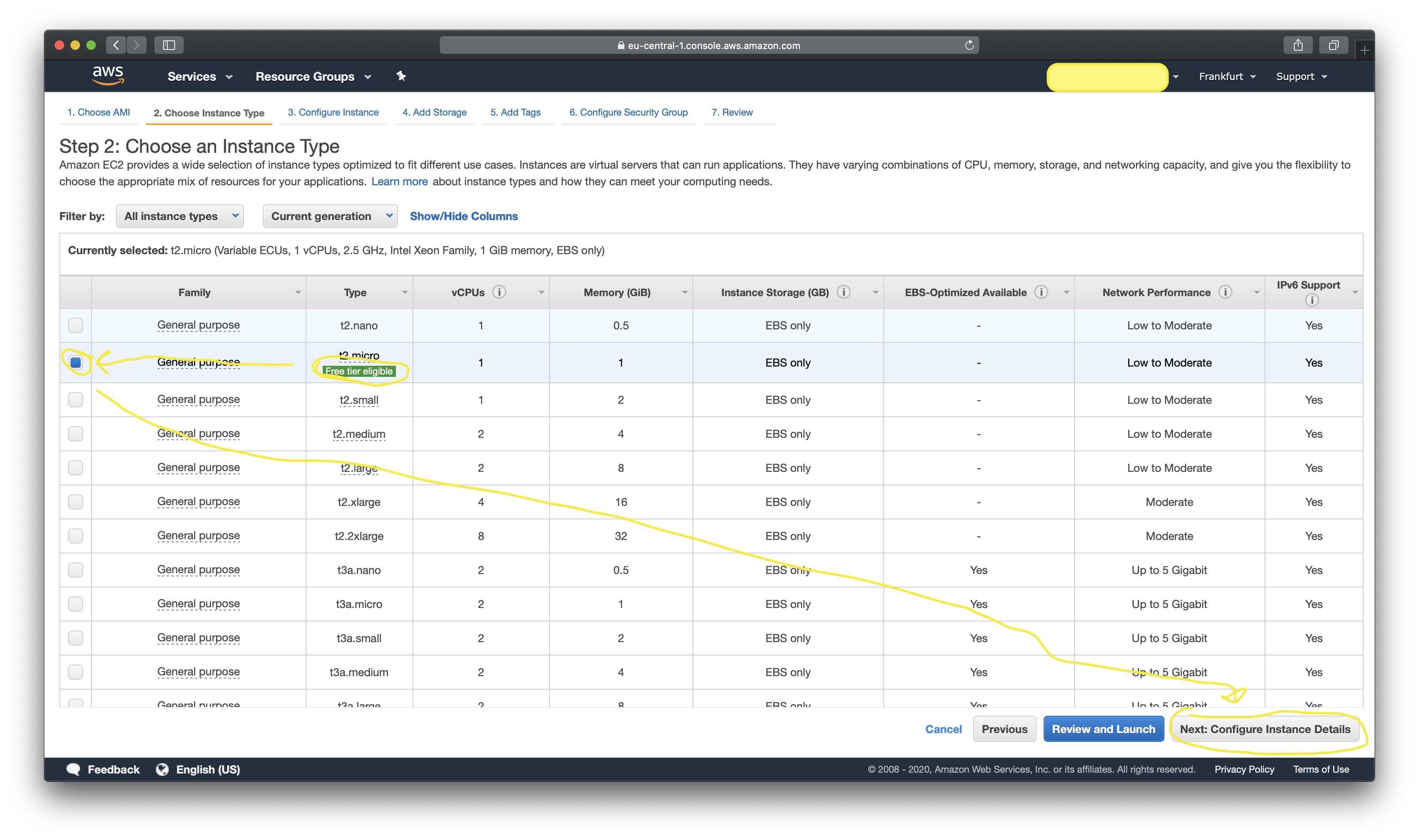The image size is (1419, 840).
Task: Open the Safari share icon
Action: coord(1298,45)
